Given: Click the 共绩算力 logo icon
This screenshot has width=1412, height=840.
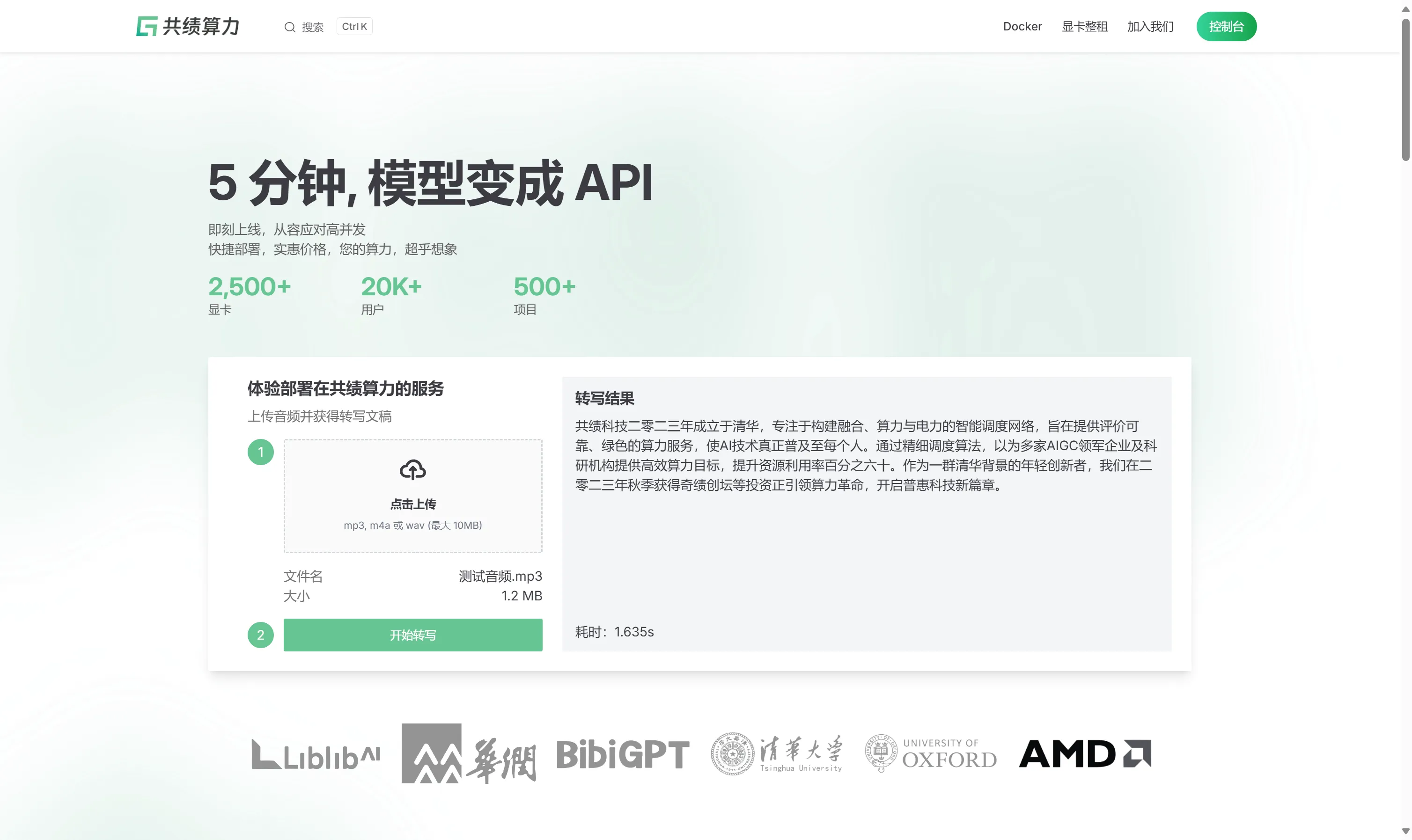Looking at the screenshot, I should click(147, 26).
